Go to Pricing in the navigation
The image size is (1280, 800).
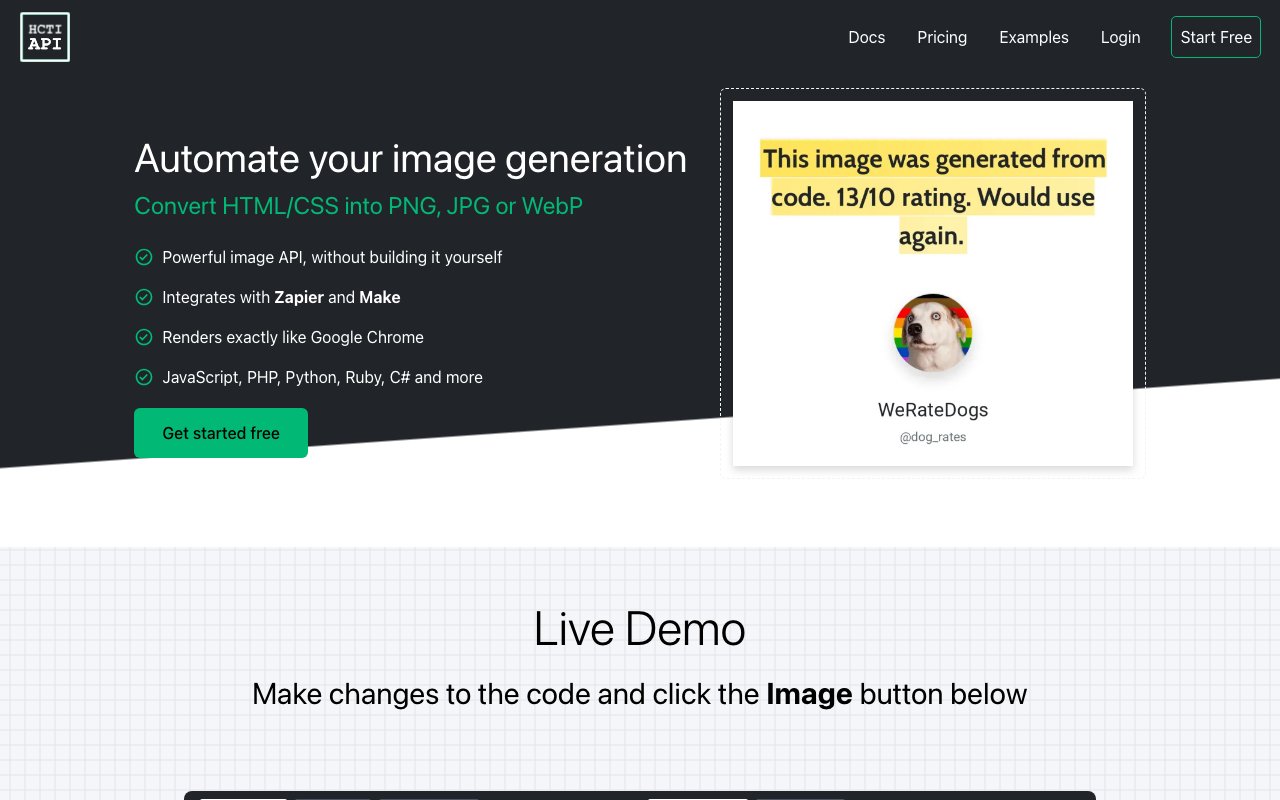click(942, 37)
